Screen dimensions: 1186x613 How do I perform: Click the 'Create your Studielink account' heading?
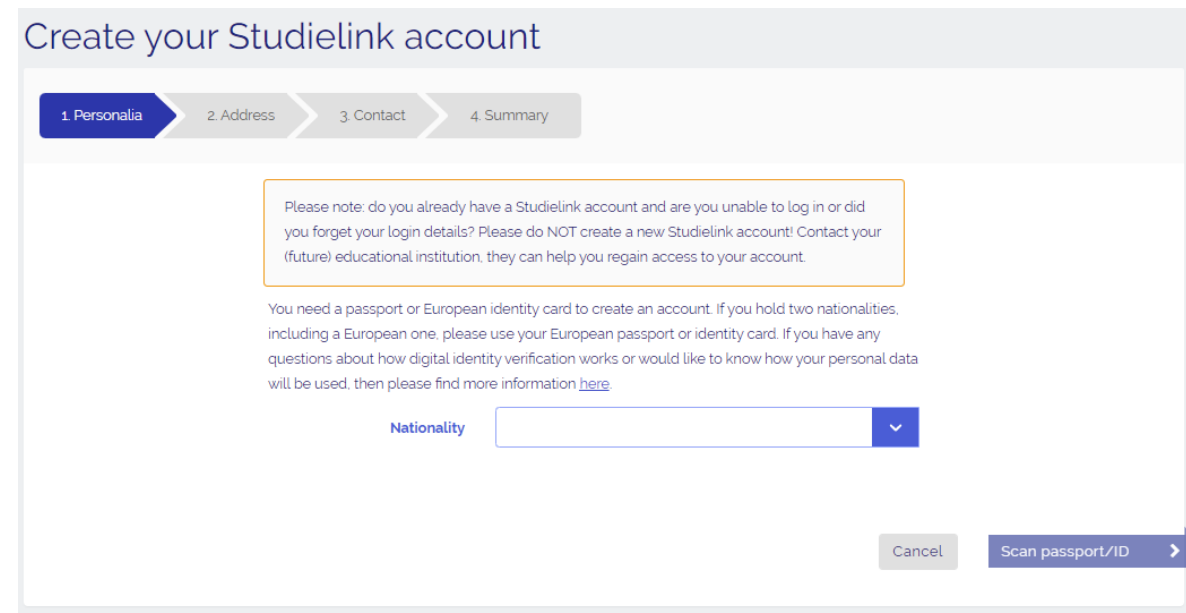pyautogui.click(x=282, y=37)
